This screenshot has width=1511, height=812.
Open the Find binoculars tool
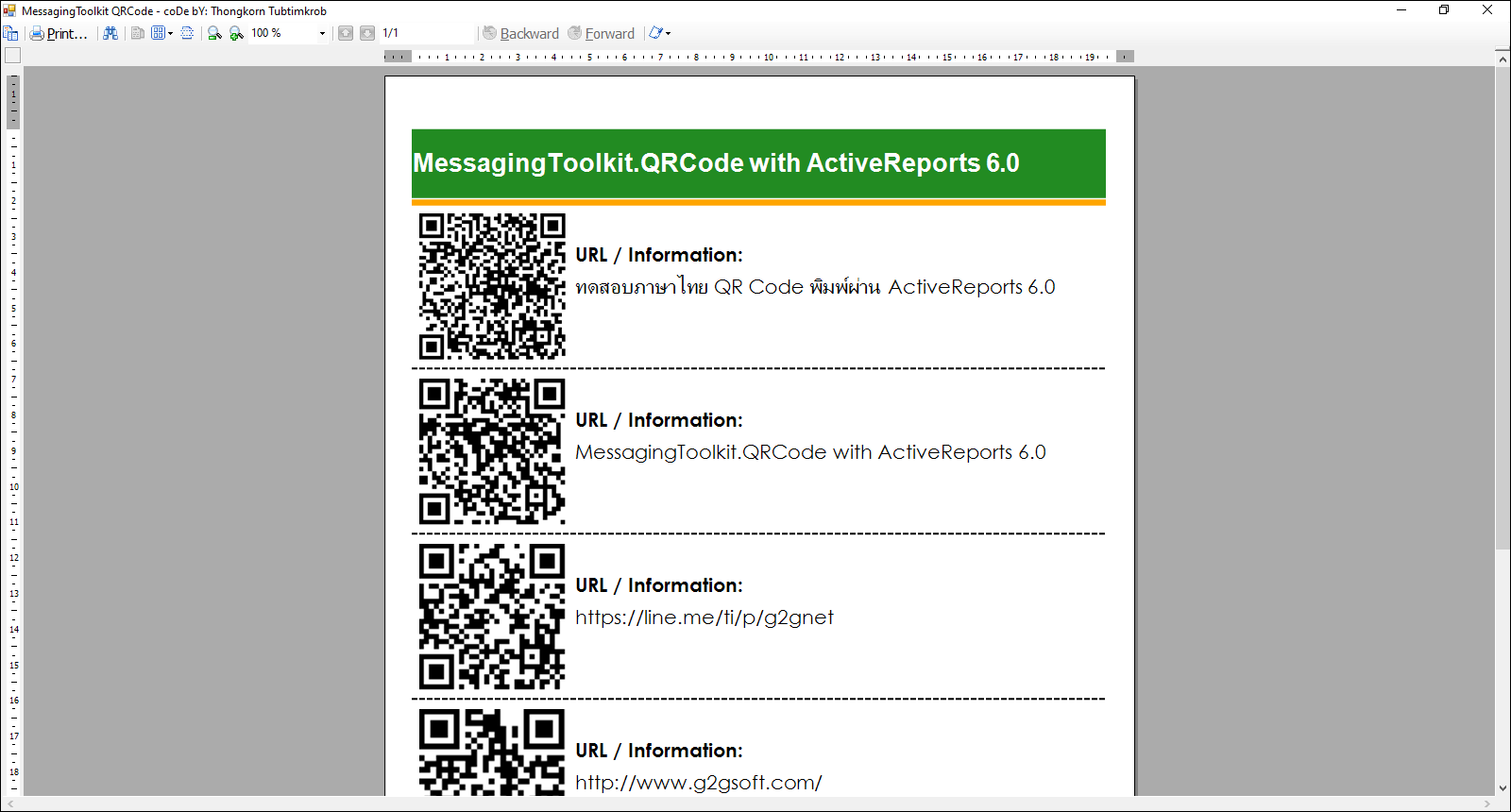click(110, 33)
